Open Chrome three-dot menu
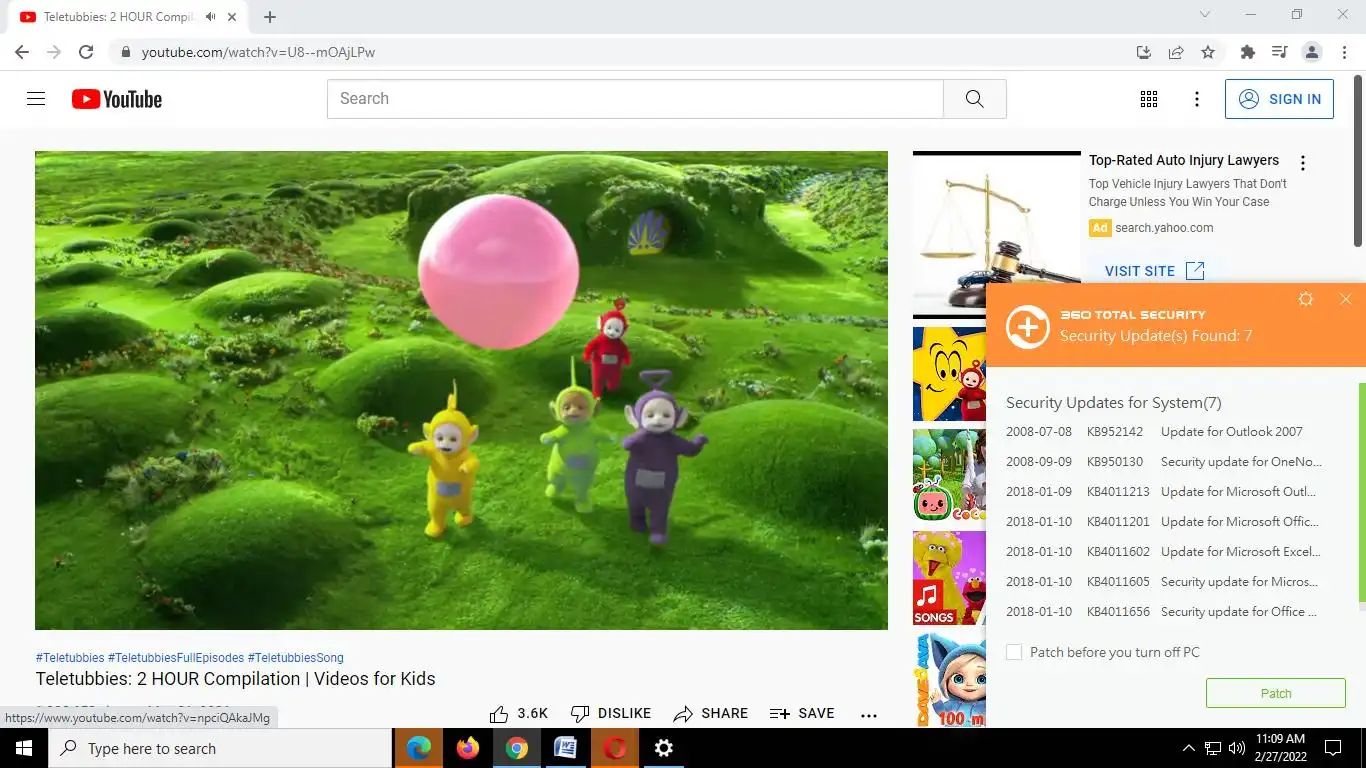The height and width of the screenshot is (768, 1366). click(1343, 52)
